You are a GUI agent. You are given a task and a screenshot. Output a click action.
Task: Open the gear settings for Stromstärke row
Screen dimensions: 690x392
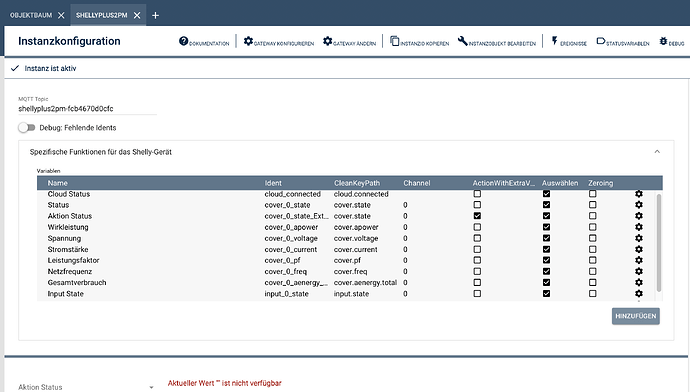pyautogui.click(x=639, y=249)
